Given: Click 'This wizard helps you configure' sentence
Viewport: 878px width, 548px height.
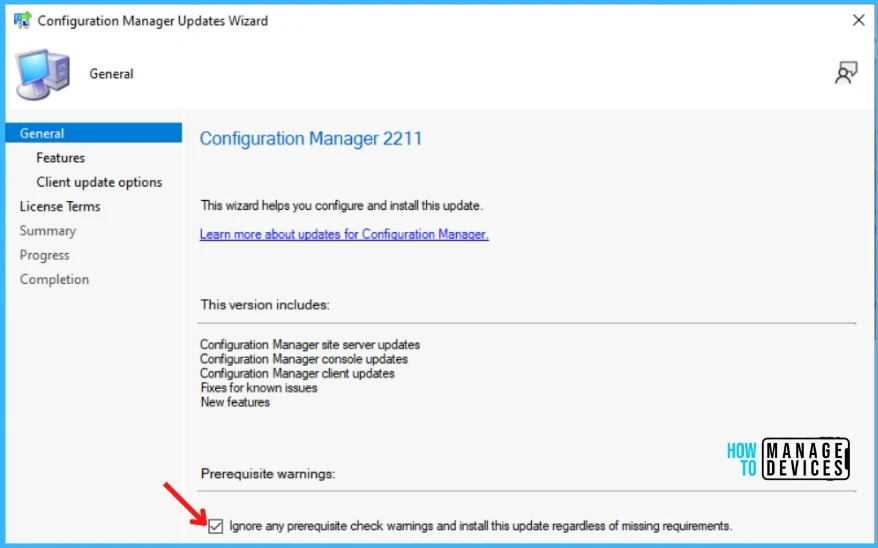Looking at the screenshot, I should coord(342,205).
